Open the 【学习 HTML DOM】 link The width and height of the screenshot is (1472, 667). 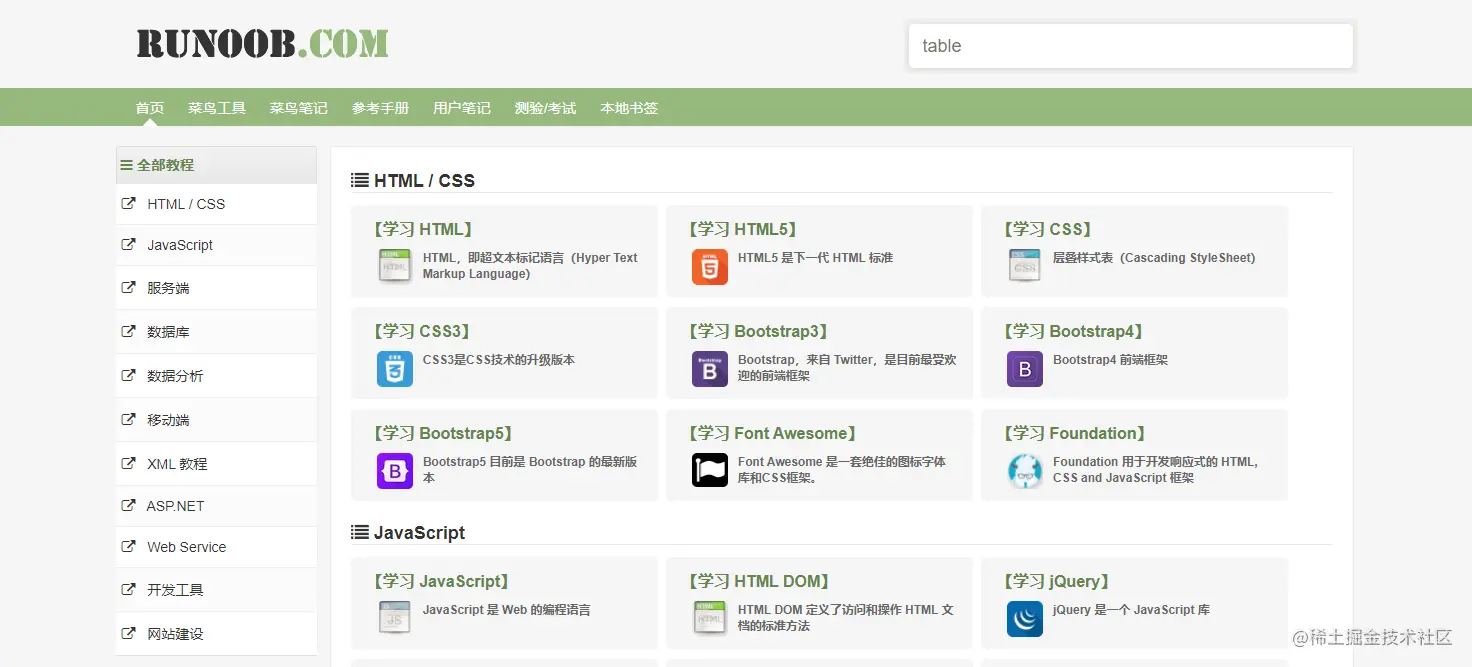tap(757, 581)
